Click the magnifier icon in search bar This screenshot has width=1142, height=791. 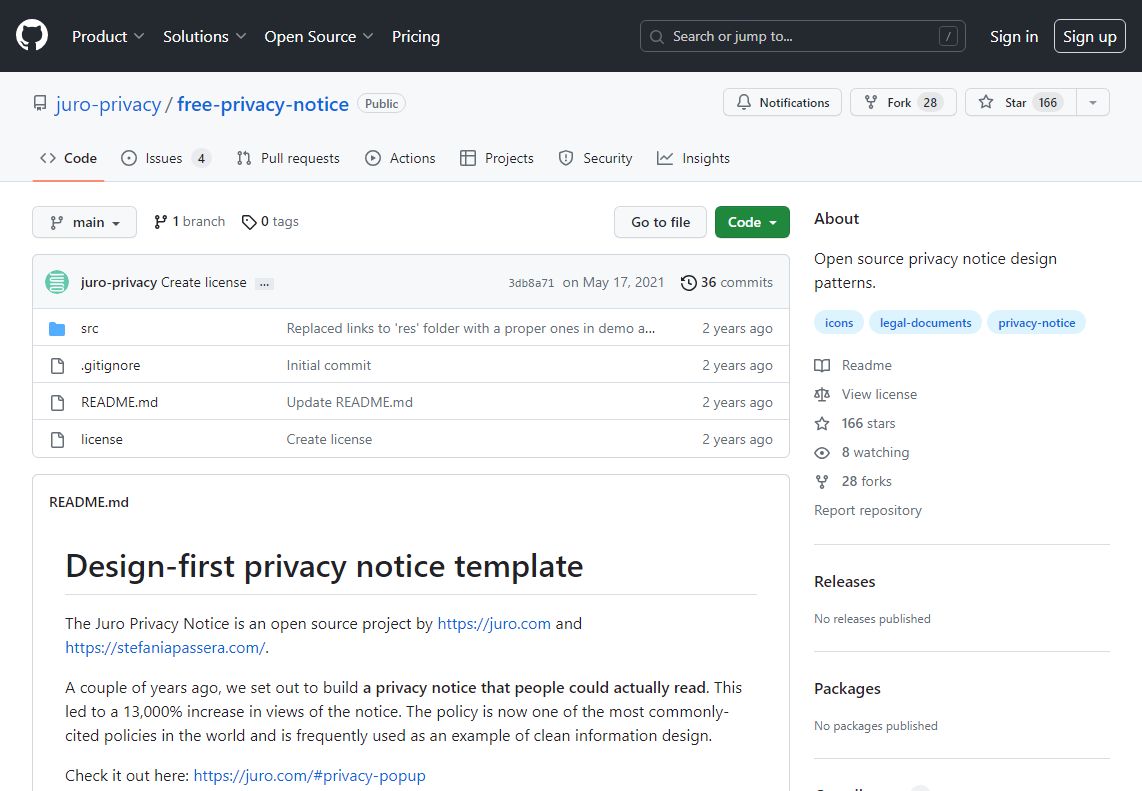click(656, 36)
